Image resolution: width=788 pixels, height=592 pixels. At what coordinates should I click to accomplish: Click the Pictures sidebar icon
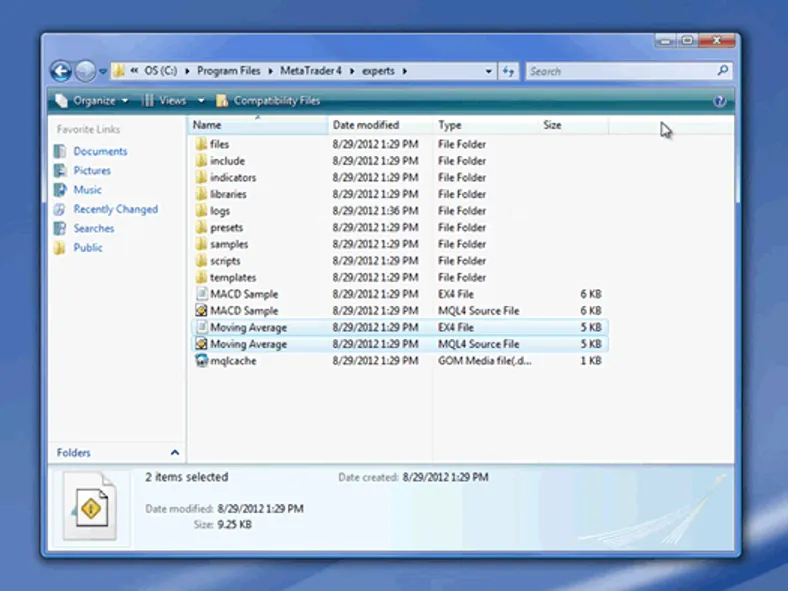coord(60,170)
